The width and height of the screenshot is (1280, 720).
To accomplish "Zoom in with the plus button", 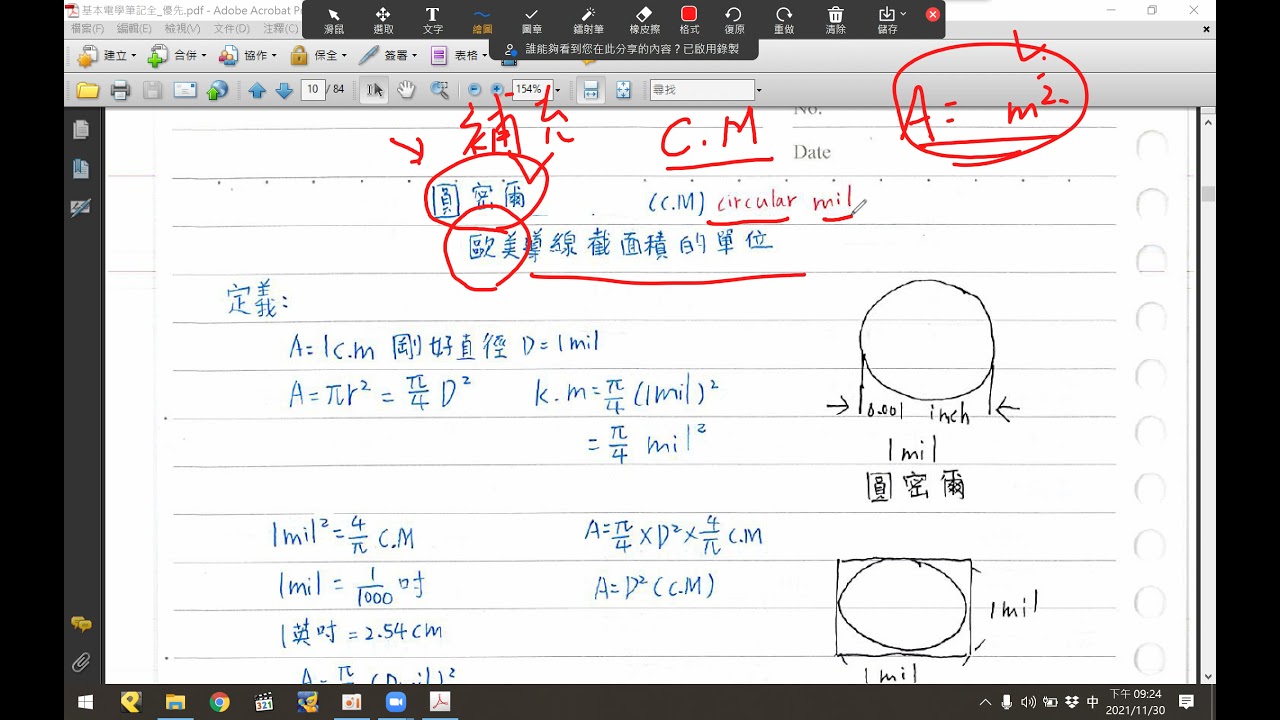I will tap(497, 90).
